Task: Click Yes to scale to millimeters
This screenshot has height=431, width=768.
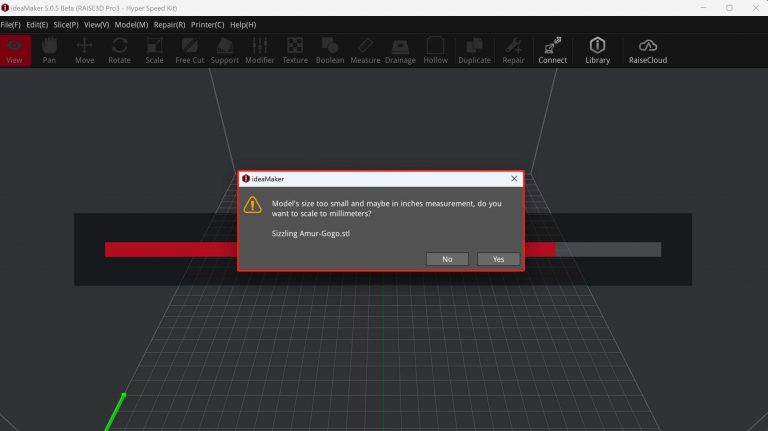Action: tap(499, 259)
